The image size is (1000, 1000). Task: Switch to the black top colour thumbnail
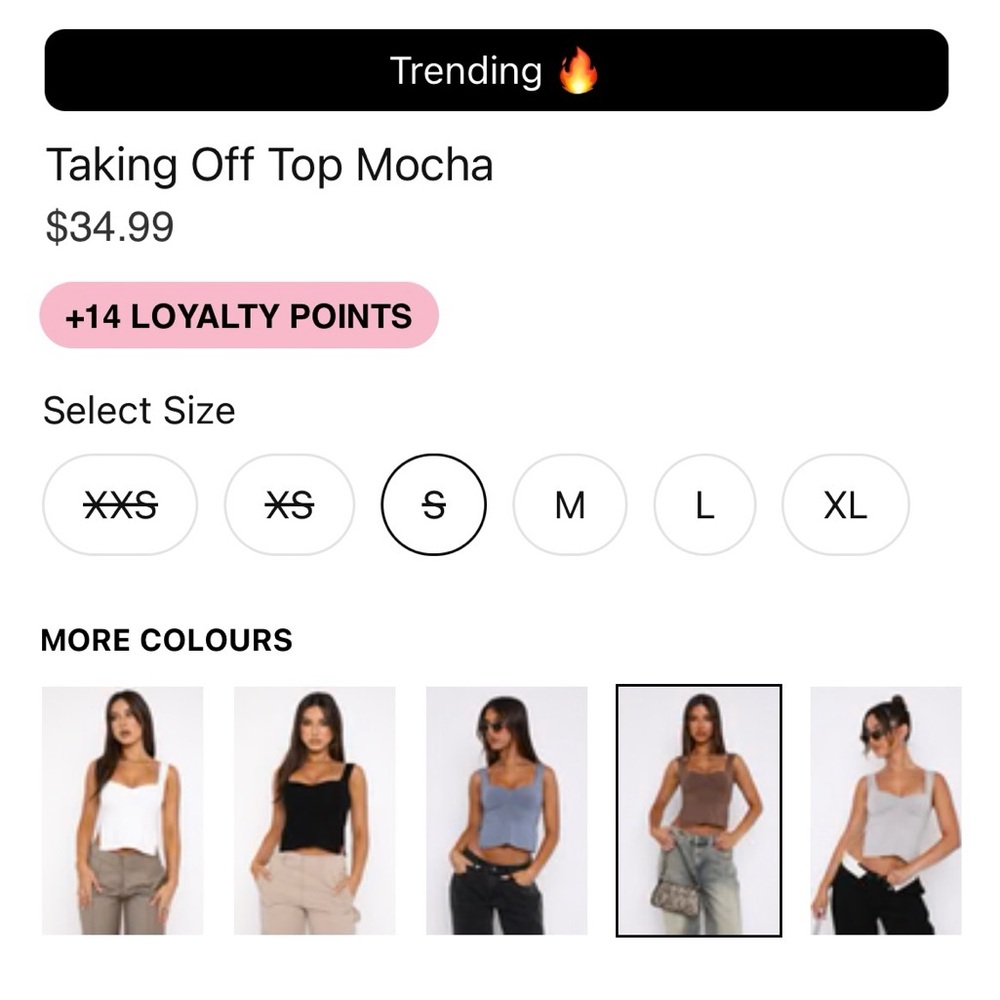[314, 811]
